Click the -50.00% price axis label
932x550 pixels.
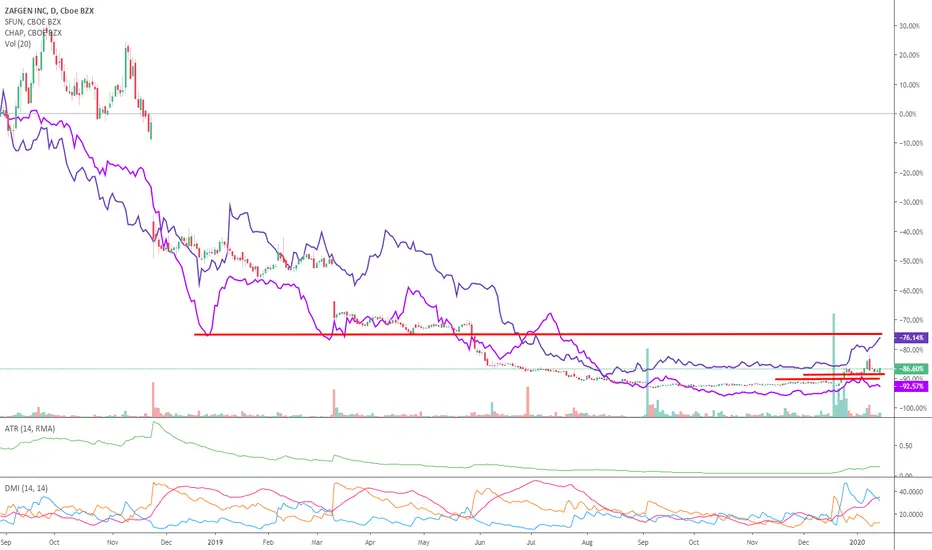click(x=911, y=261)
